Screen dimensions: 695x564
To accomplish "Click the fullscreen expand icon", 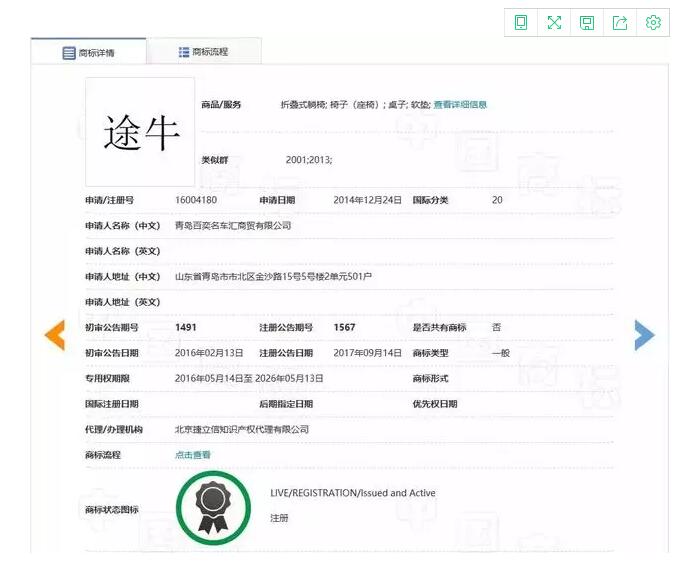I will tap(554, 22).
